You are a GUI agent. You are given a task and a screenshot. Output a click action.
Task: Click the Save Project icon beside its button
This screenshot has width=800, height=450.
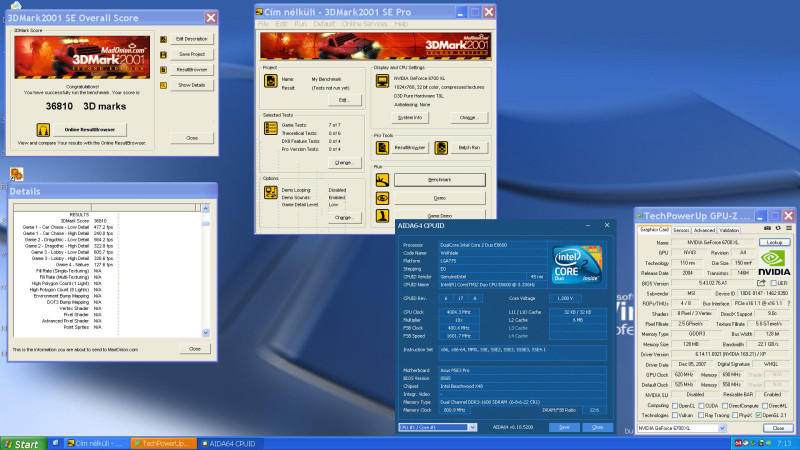click(163, 55)
